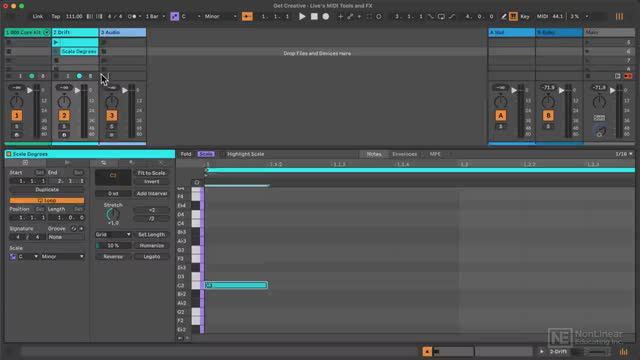Click the tempo field showing 111.00

(74, 16)
